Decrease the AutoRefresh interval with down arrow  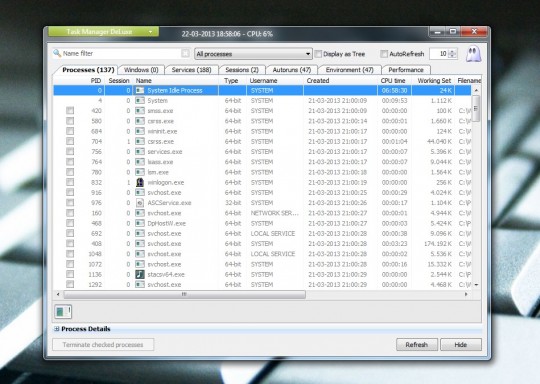point(453,56)
